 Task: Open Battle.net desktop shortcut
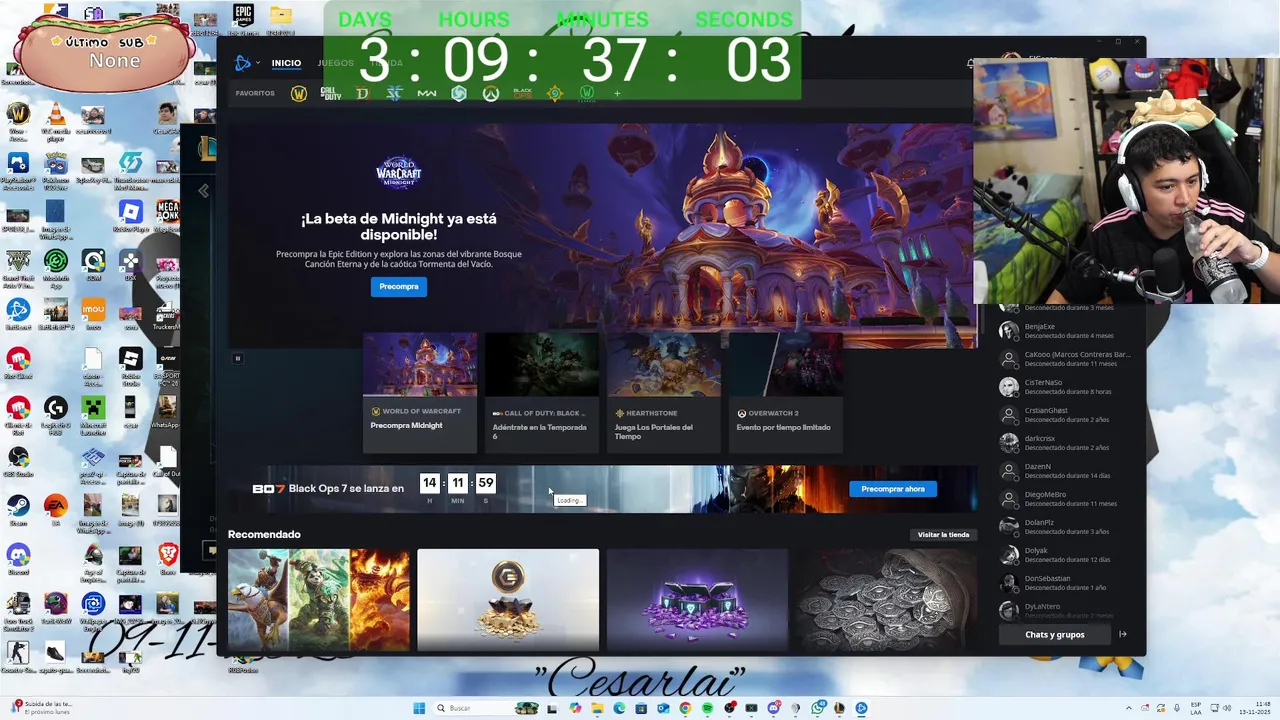18,315
